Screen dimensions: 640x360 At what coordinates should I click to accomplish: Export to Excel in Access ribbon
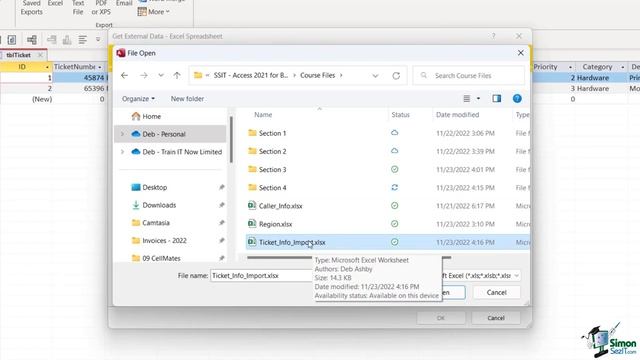[55, 4]
